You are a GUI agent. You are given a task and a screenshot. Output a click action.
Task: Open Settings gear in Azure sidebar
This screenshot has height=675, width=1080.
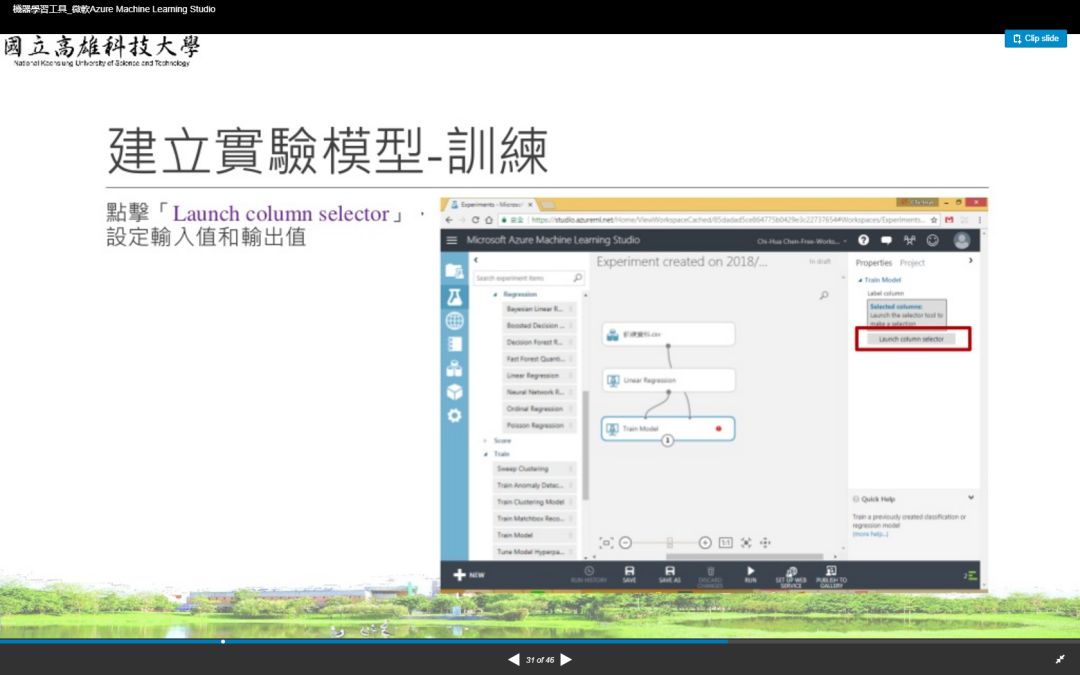tap(454, 416)
